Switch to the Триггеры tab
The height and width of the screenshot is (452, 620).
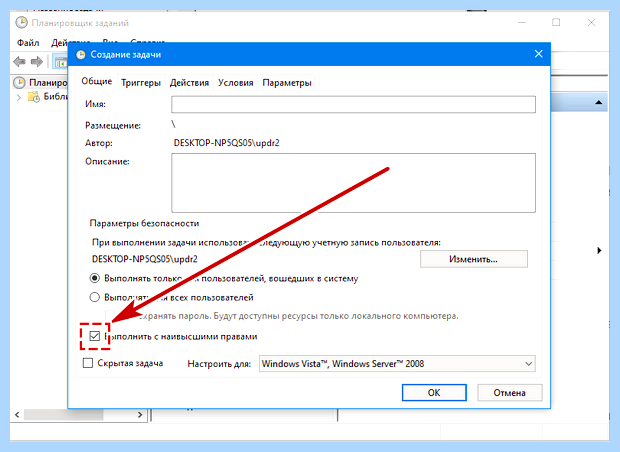[x=141, y=83]
